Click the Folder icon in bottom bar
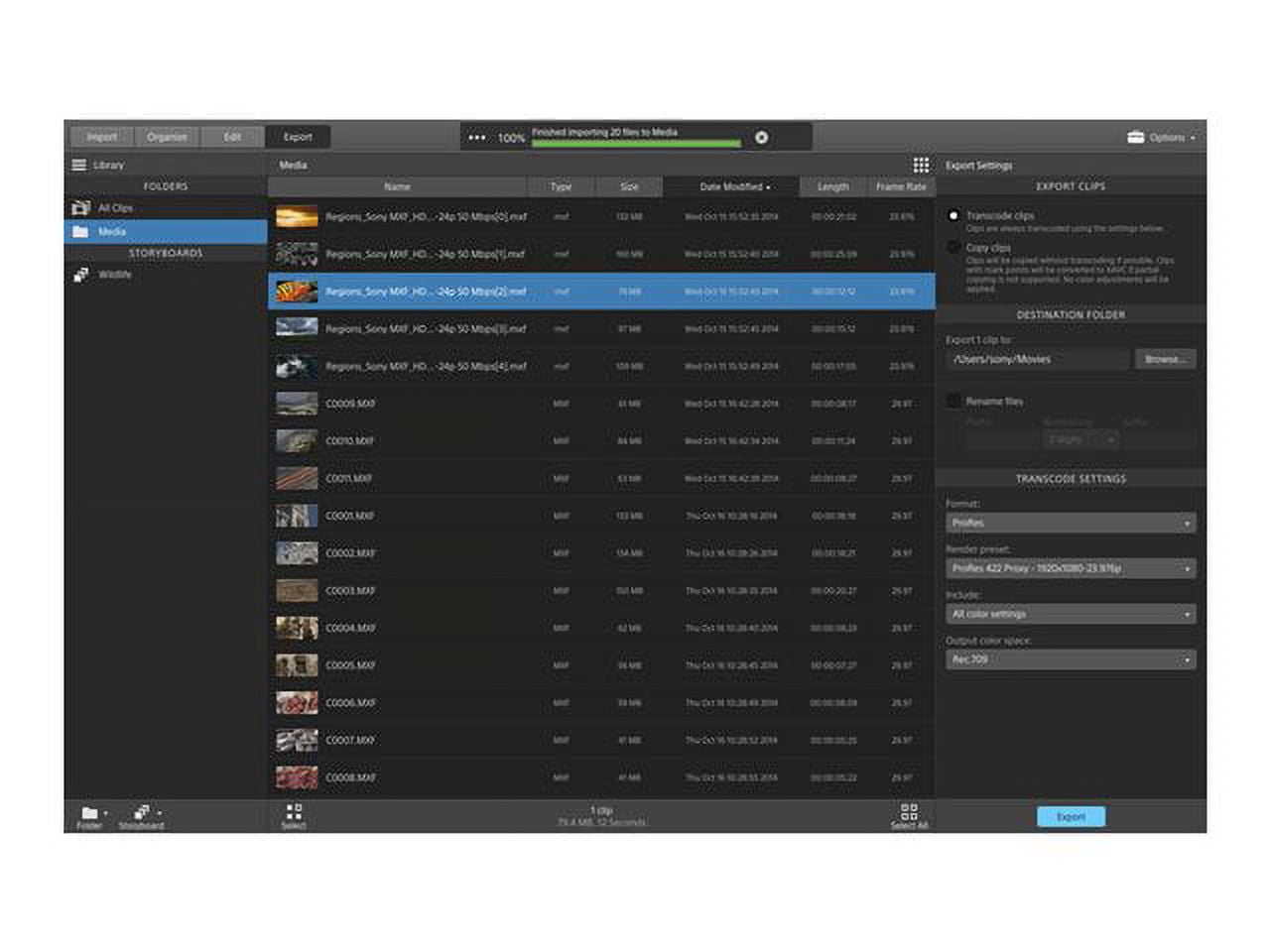Screen dimensions: 1270x952 pos(89,813)
